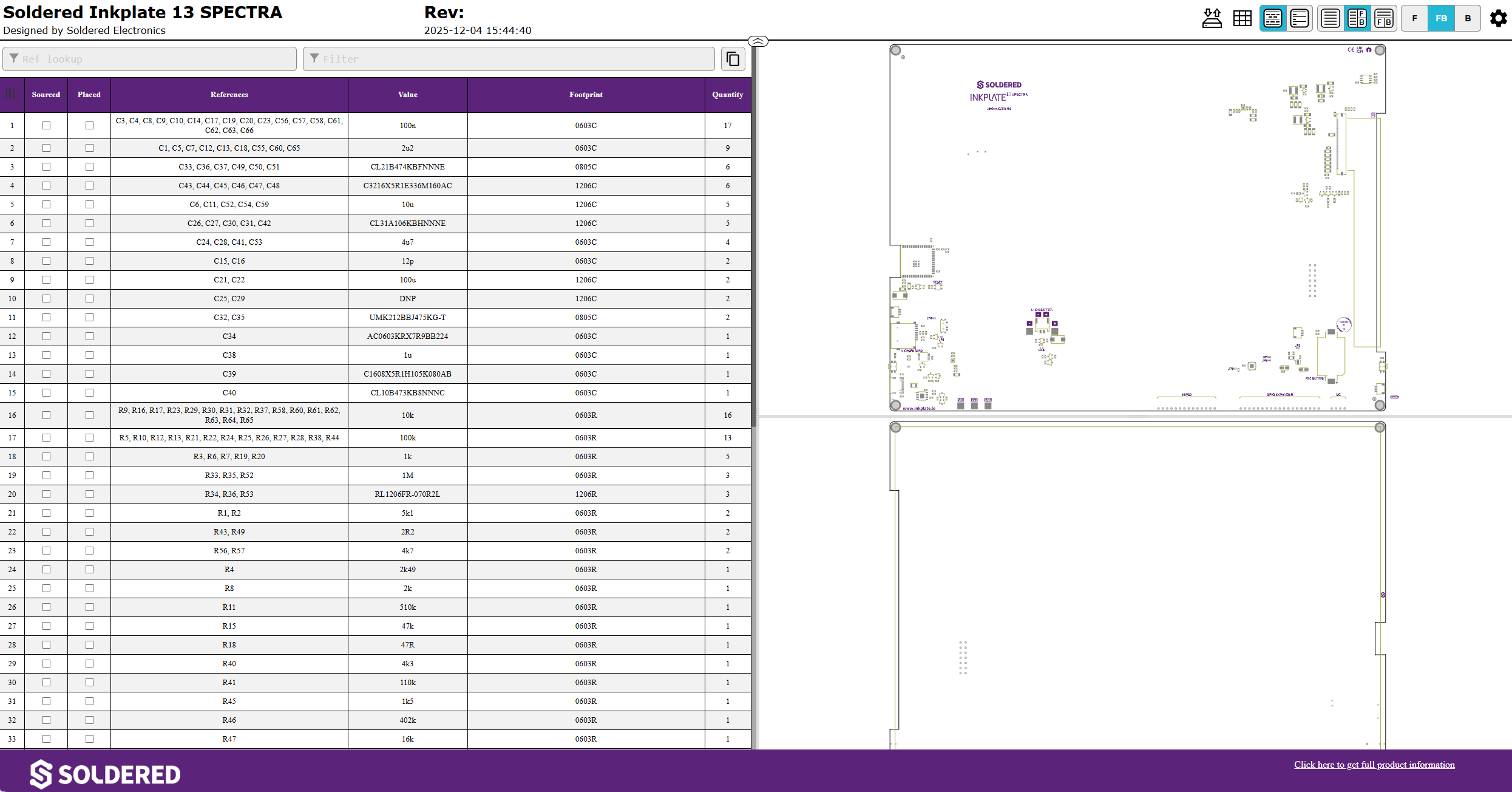Screen dimensions: 1512x792
Task: Mark row 1 (100n) as sourced
Action: click(46, 126)
